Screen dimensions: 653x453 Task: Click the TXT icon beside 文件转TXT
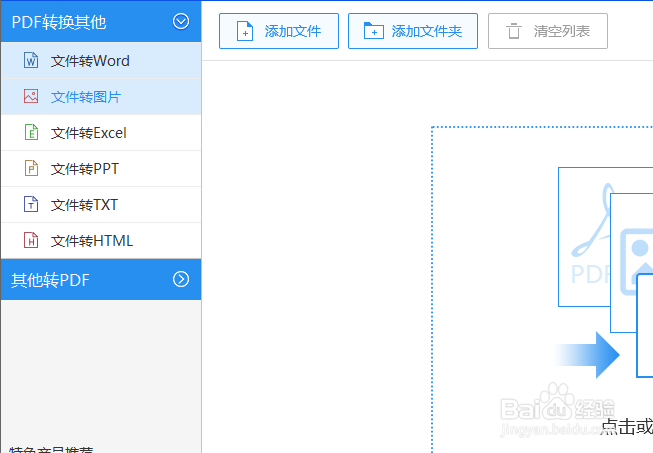pos(31,204)
